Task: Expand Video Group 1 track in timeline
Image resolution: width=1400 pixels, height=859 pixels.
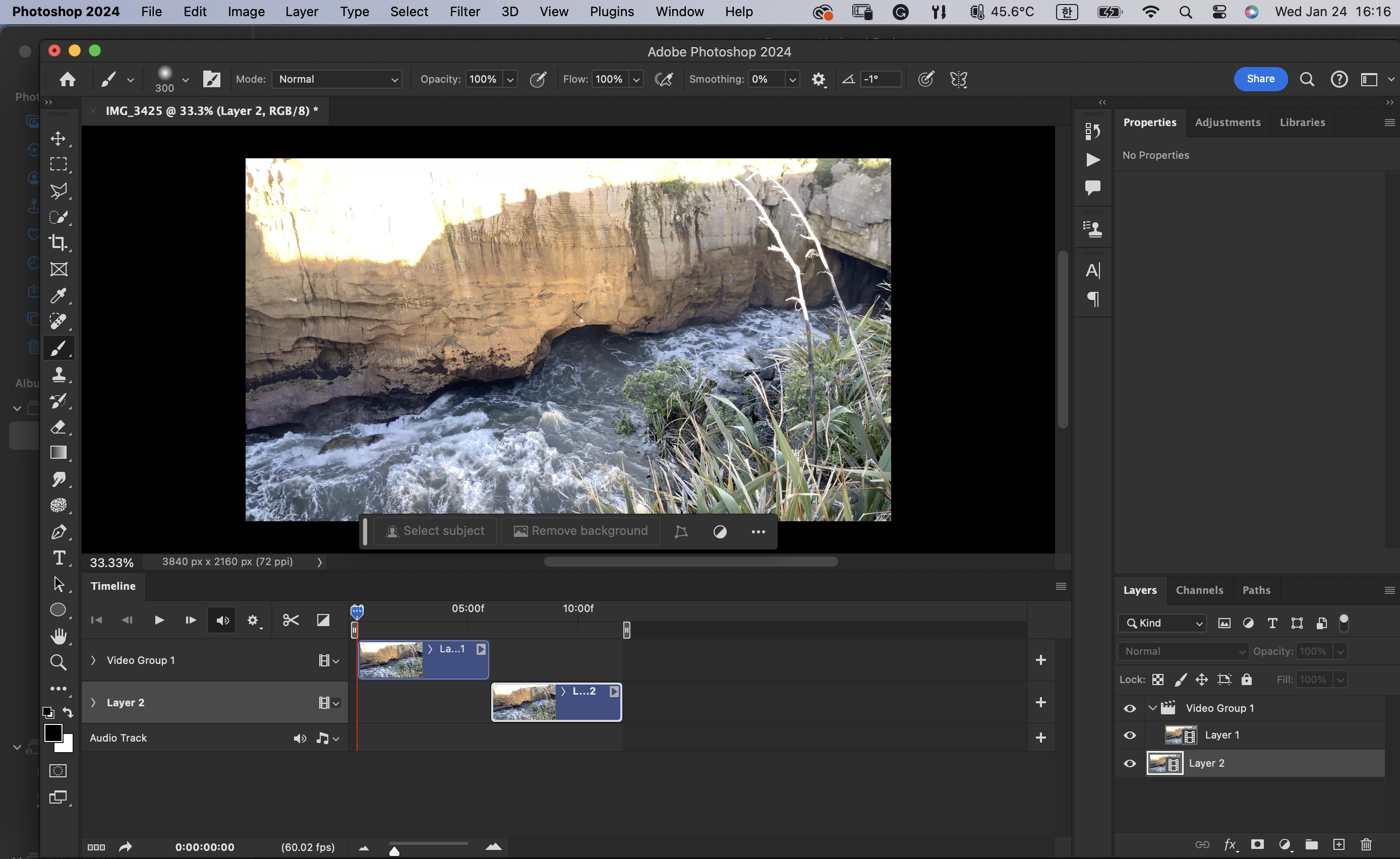Action: pos(93,660)
